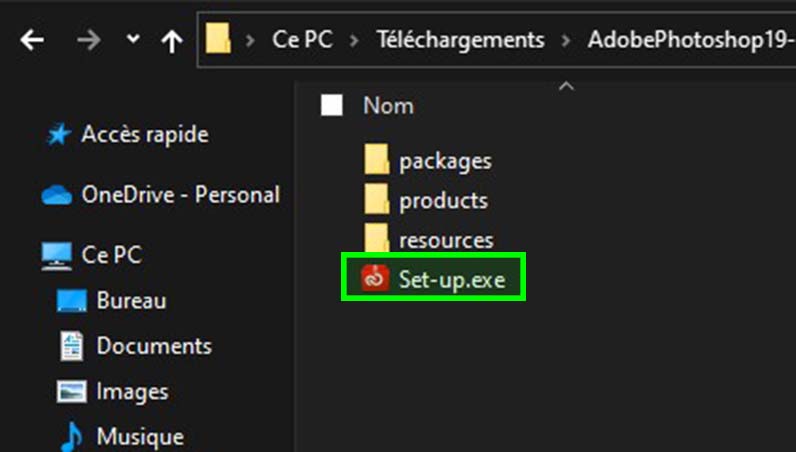Click the resources folder icon
The width and height of the screenshot is (796, 452).
[x=376, y=240]
